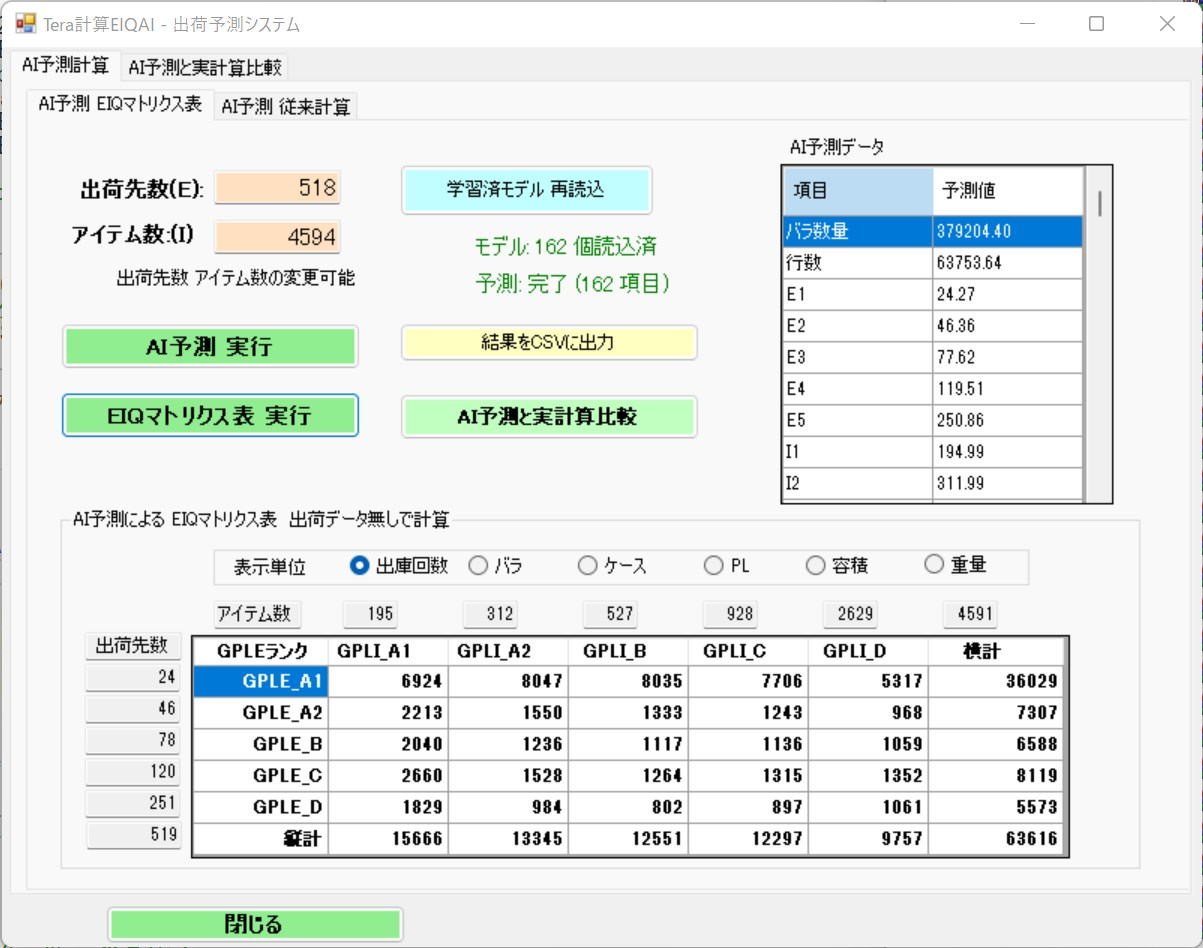Click grand total cell 63616

996,839
